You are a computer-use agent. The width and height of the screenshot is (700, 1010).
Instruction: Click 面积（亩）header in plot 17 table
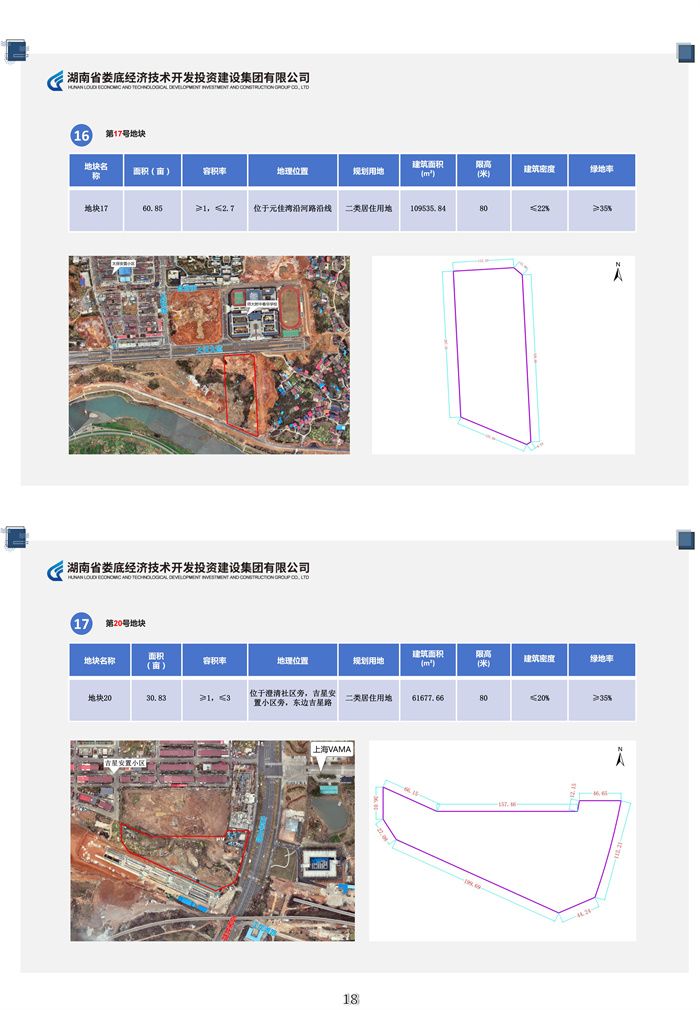pos(152,171)
